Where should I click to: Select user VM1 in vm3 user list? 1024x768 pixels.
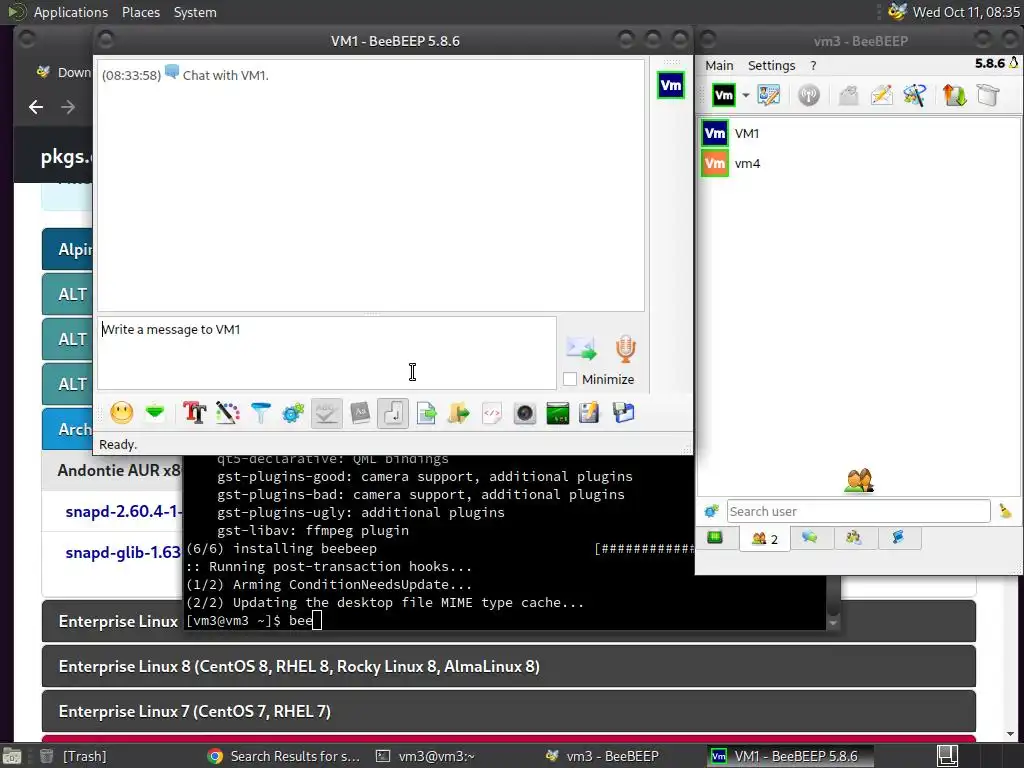click(859, 133)
